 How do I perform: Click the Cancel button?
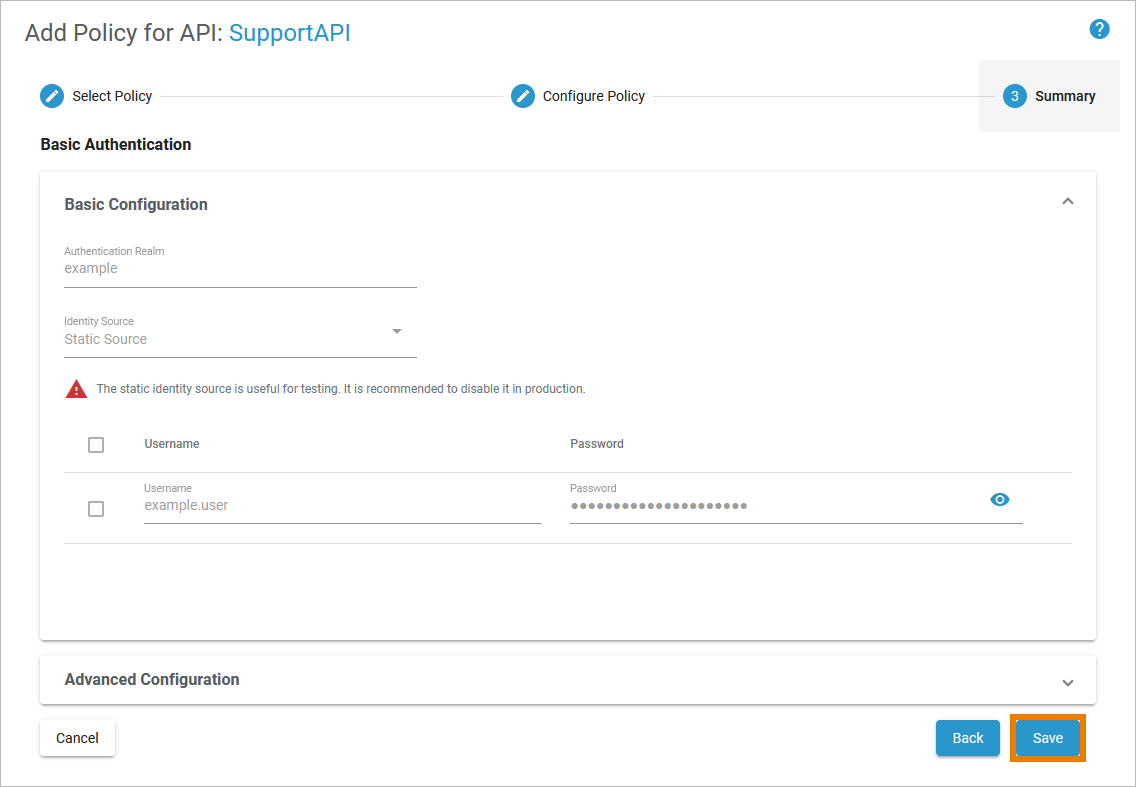(77, 738)
